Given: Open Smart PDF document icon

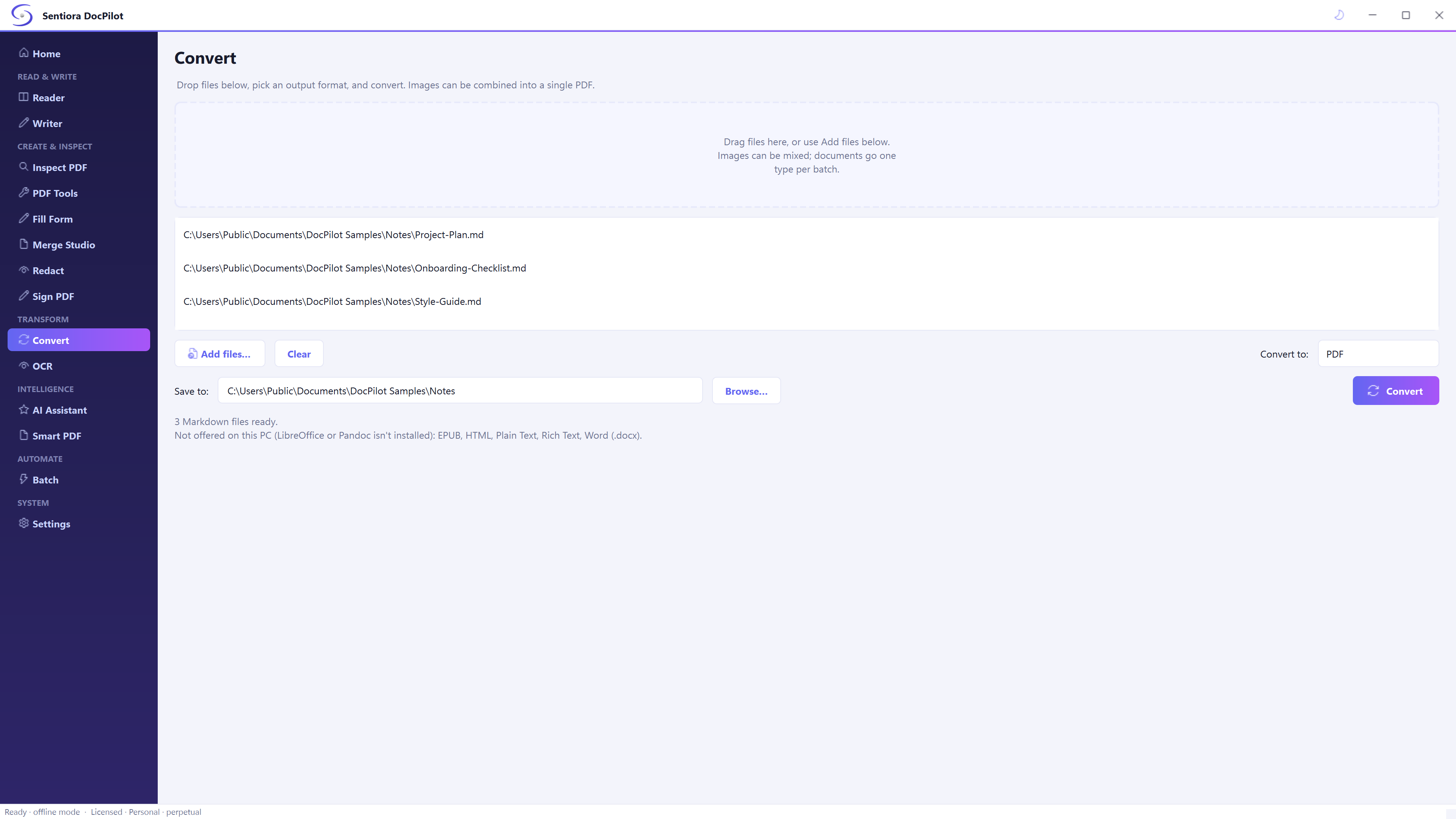Looking at the screenshot, I should point(24,435).
